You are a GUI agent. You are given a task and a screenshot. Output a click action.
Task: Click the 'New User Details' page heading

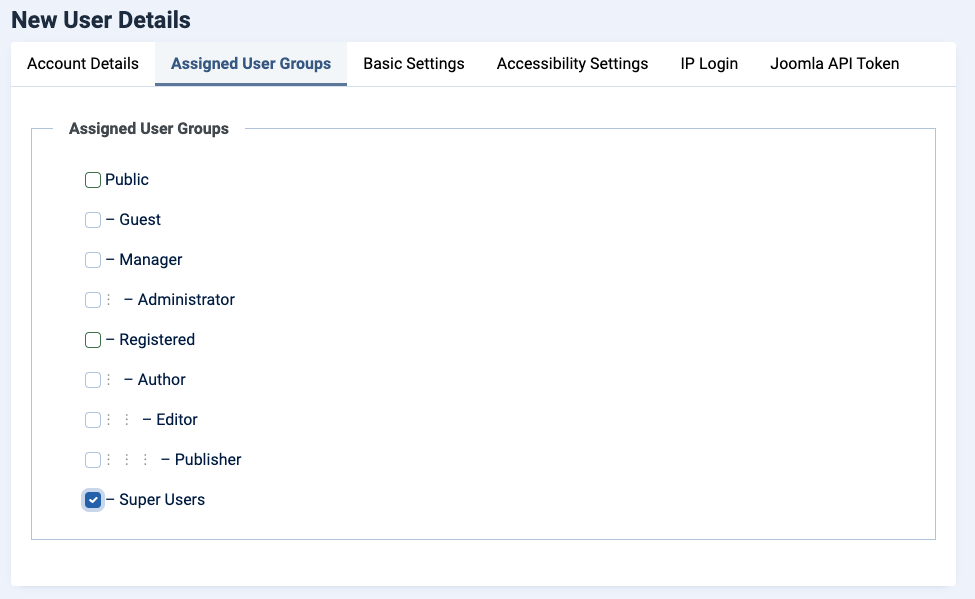[101, 20]
